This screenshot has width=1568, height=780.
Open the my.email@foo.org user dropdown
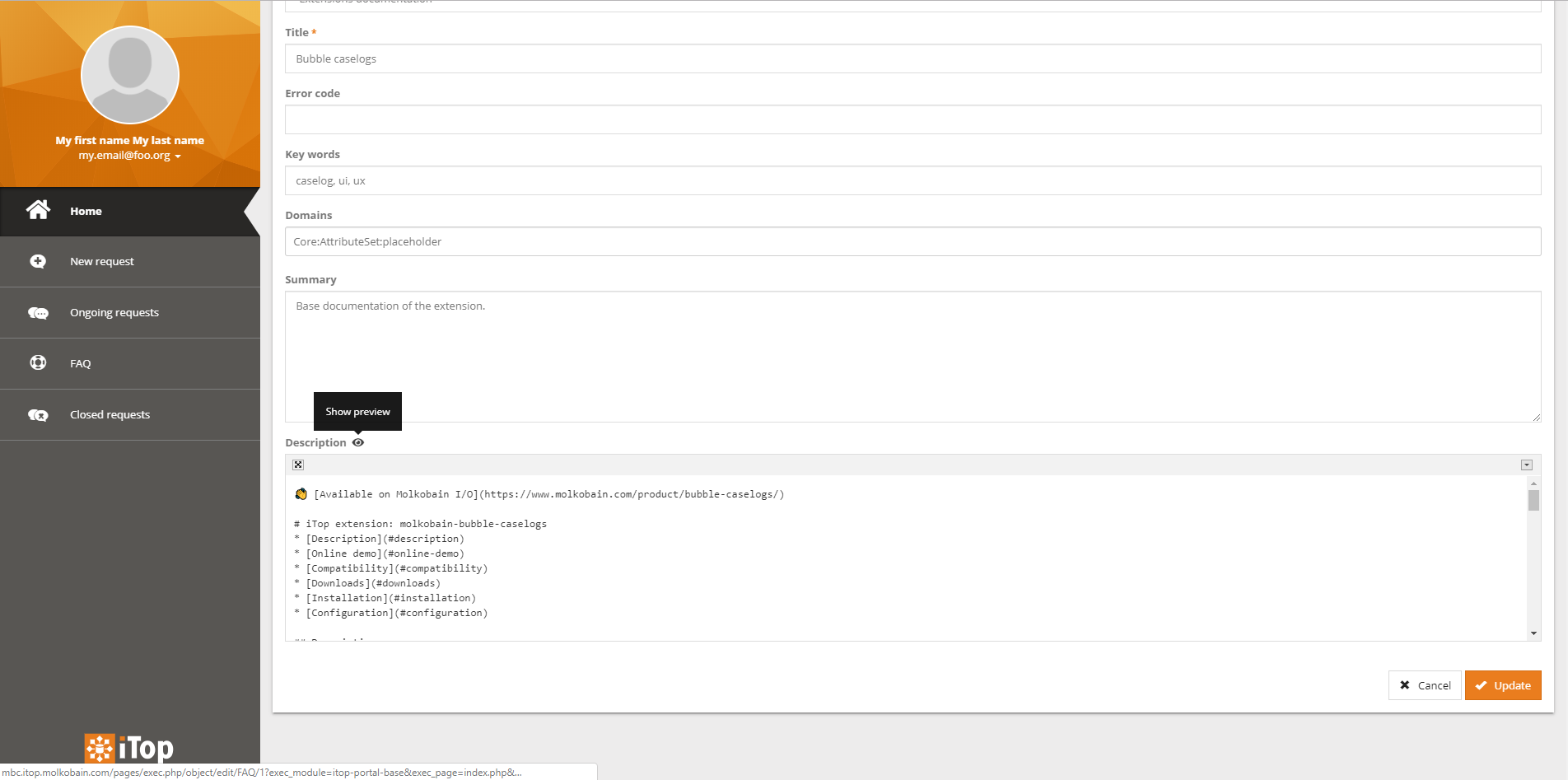130,156
